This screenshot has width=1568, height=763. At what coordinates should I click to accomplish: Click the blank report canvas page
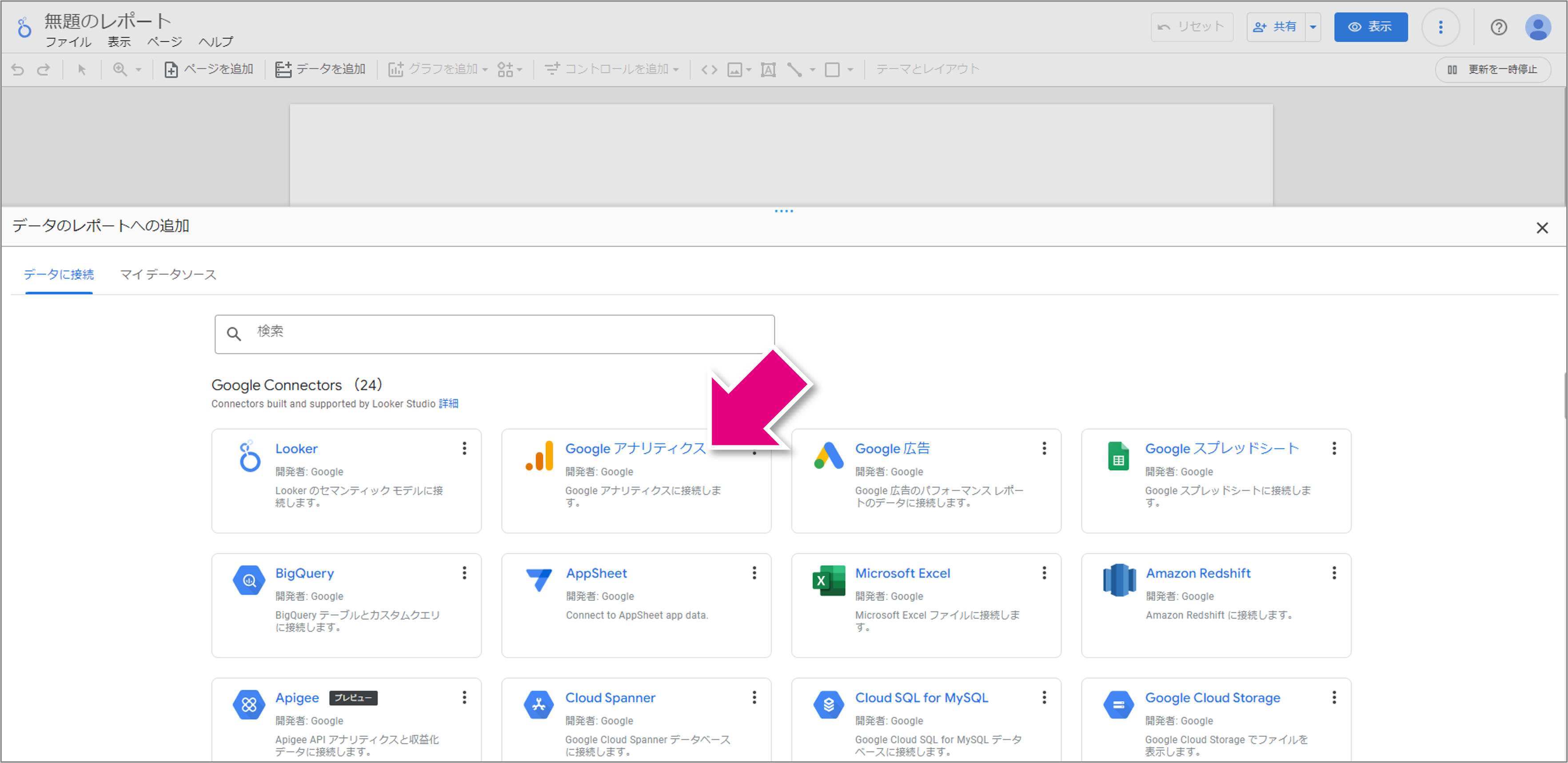[x=781, y=155]
